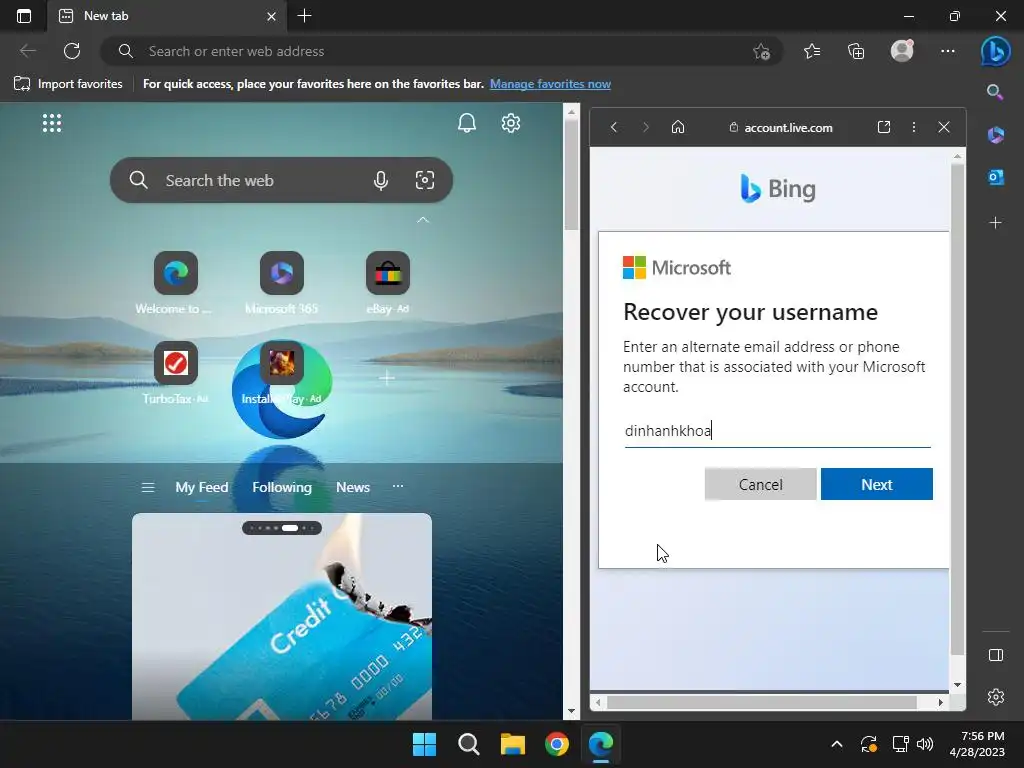Image resolution: width=1024 pixels, height=768 pixels.
Task: Click Import favorites
Action: click(68, 84)
